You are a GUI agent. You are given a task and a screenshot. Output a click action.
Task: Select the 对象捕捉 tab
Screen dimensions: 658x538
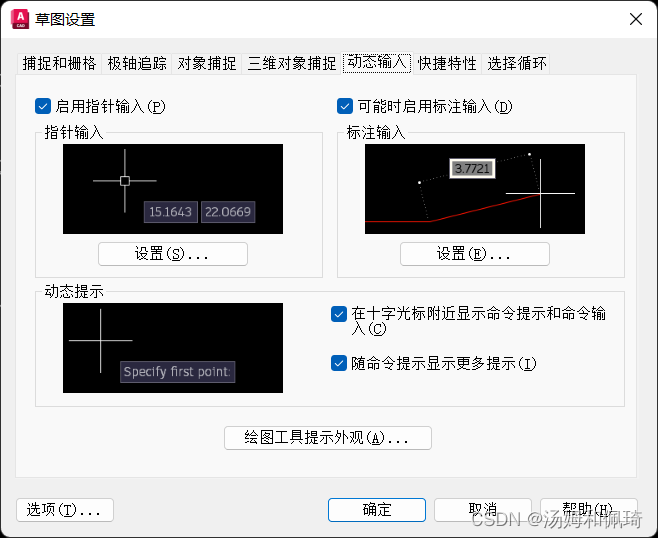tap(206, 64)
